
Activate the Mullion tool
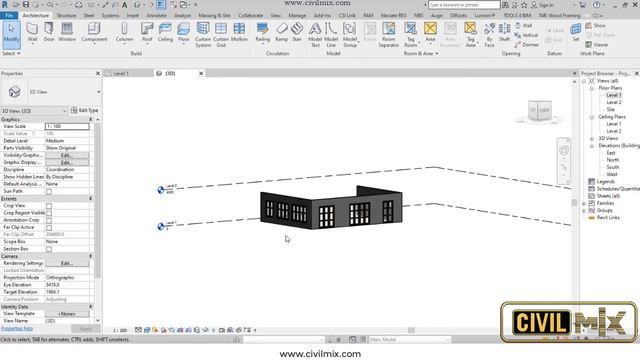[239, 33]
